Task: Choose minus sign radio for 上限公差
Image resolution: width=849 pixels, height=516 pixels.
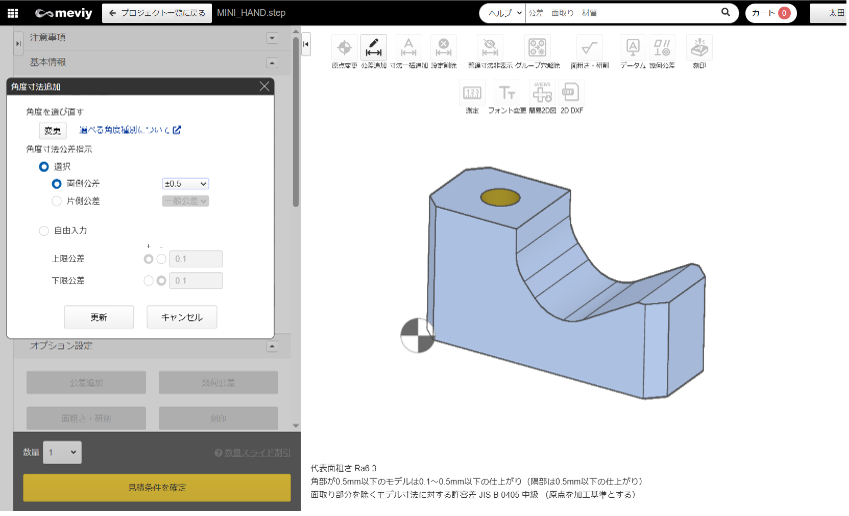Action: (x=161, y=259)
